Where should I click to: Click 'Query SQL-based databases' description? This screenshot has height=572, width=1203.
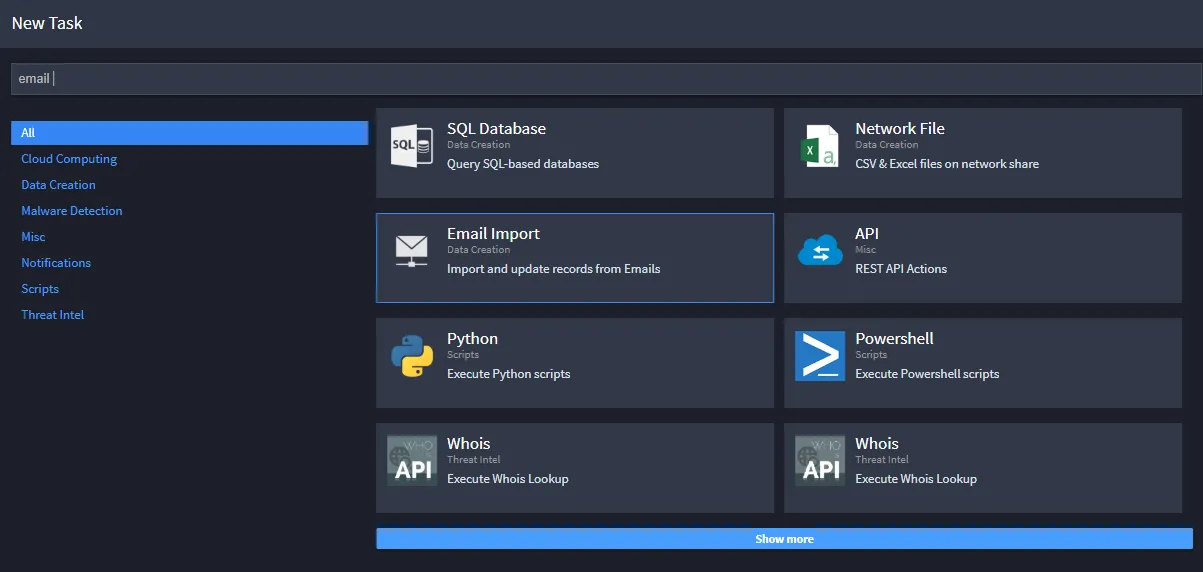(523, 164)
